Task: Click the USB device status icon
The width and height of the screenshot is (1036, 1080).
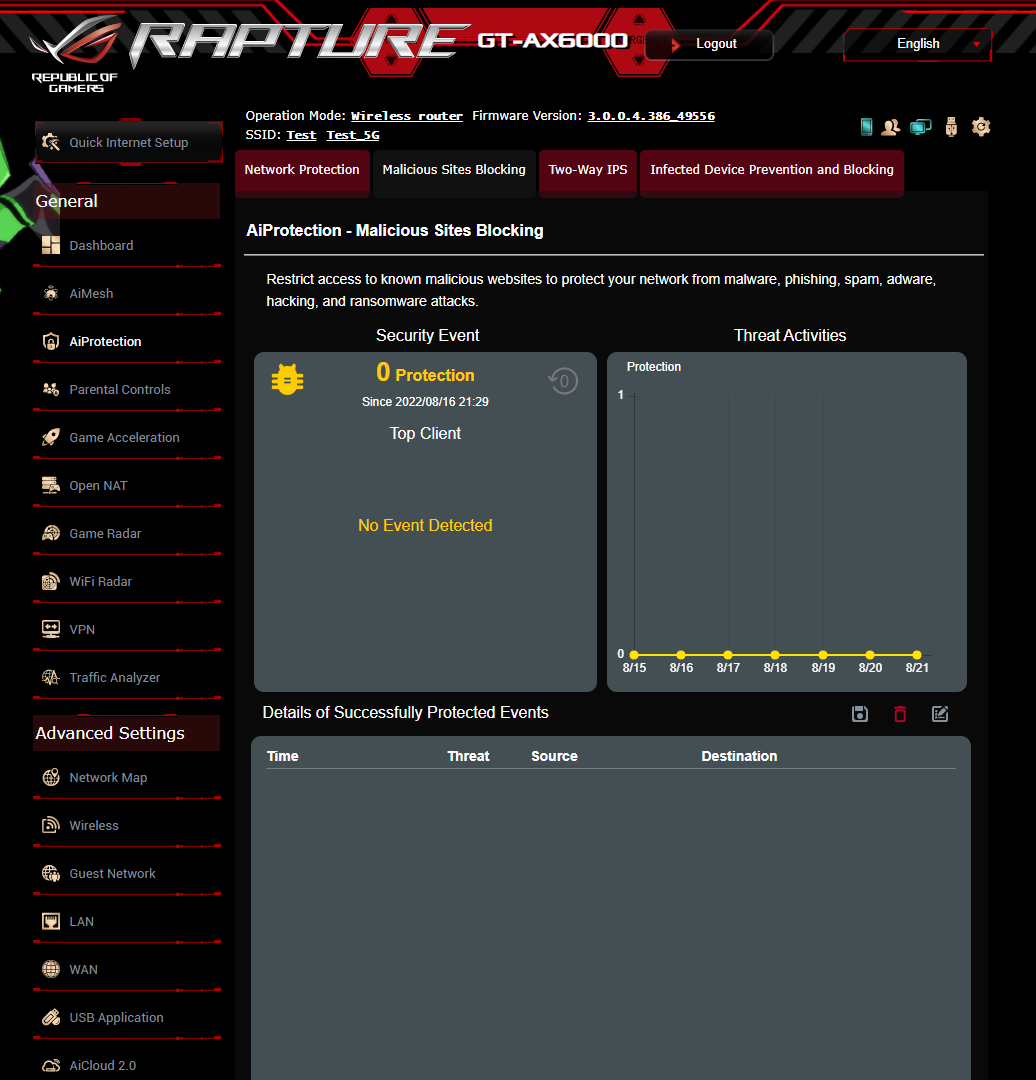Action: click(951, 127)
